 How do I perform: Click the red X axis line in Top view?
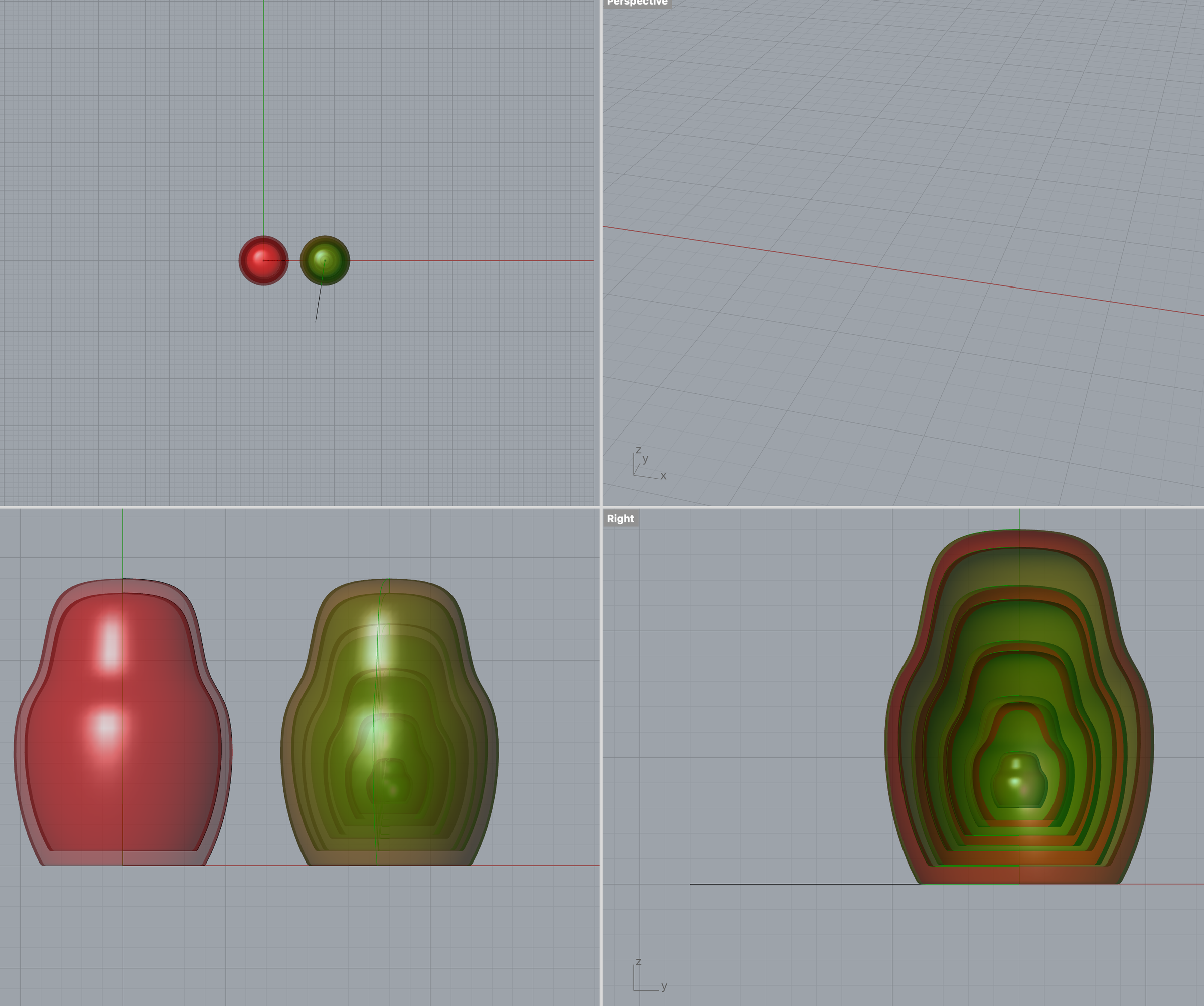pyautogui.click(x=487, y=260)
